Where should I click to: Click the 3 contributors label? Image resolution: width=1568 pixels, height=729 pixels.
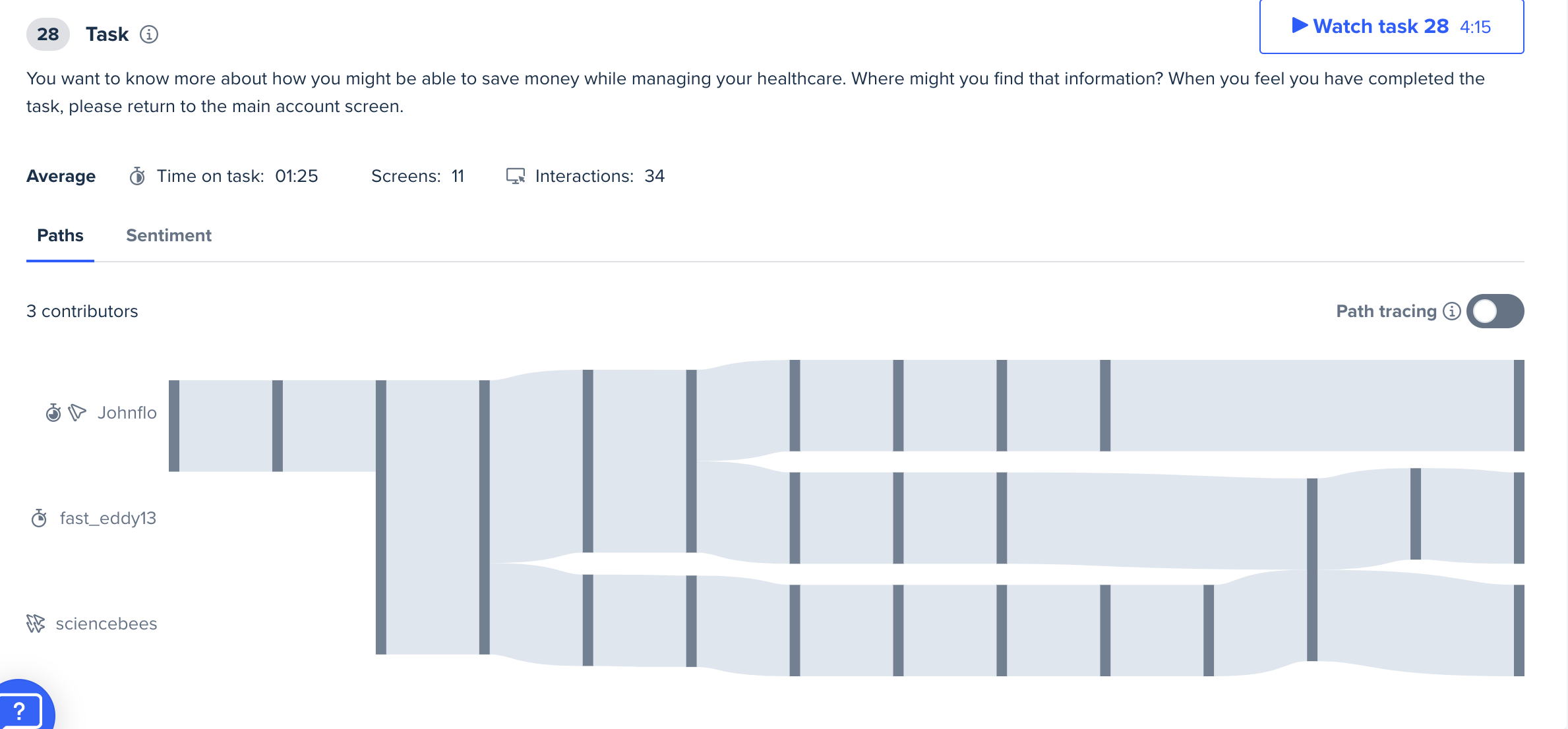[82, 311]
